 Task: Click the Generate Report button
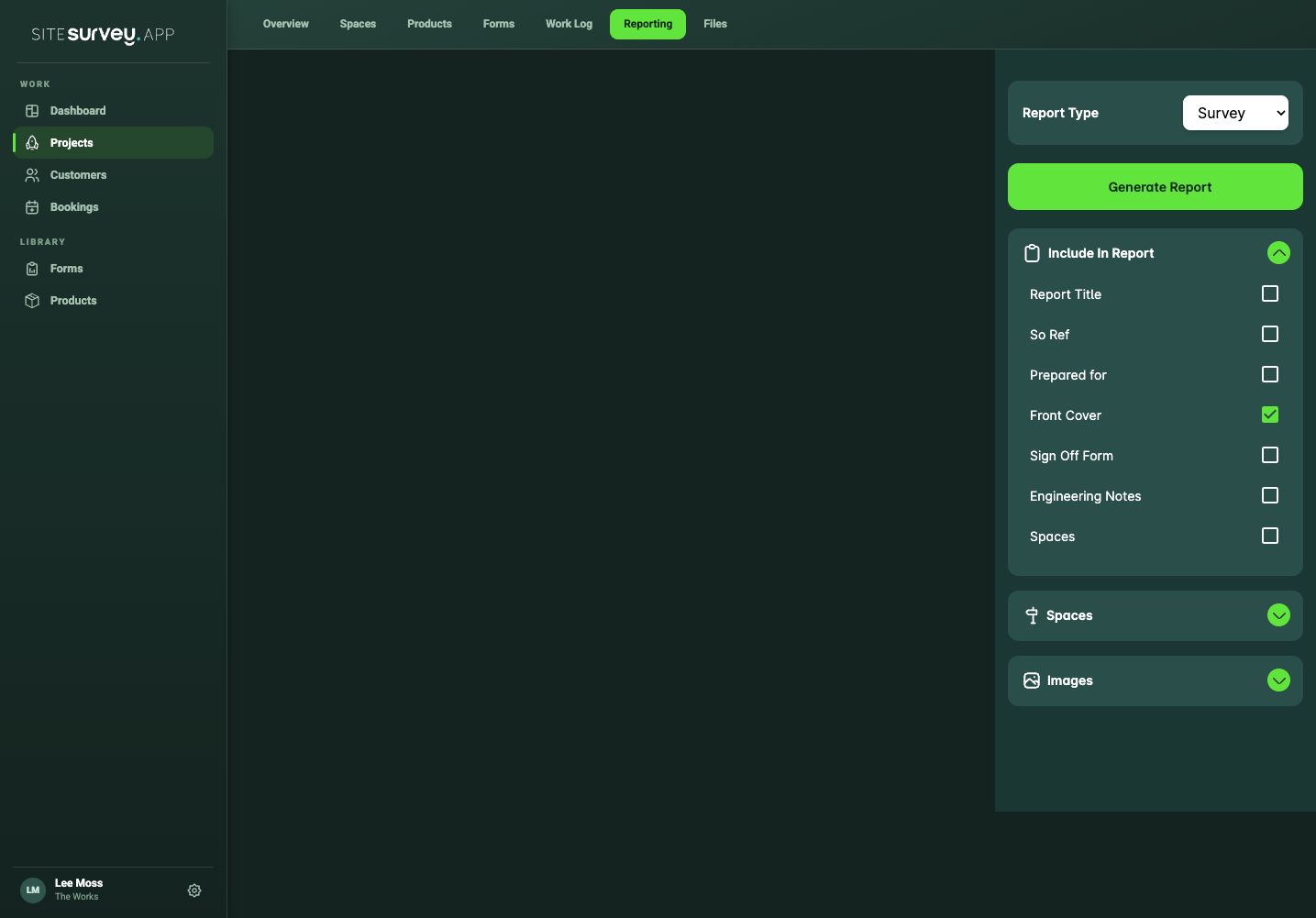click(1156, 187)
